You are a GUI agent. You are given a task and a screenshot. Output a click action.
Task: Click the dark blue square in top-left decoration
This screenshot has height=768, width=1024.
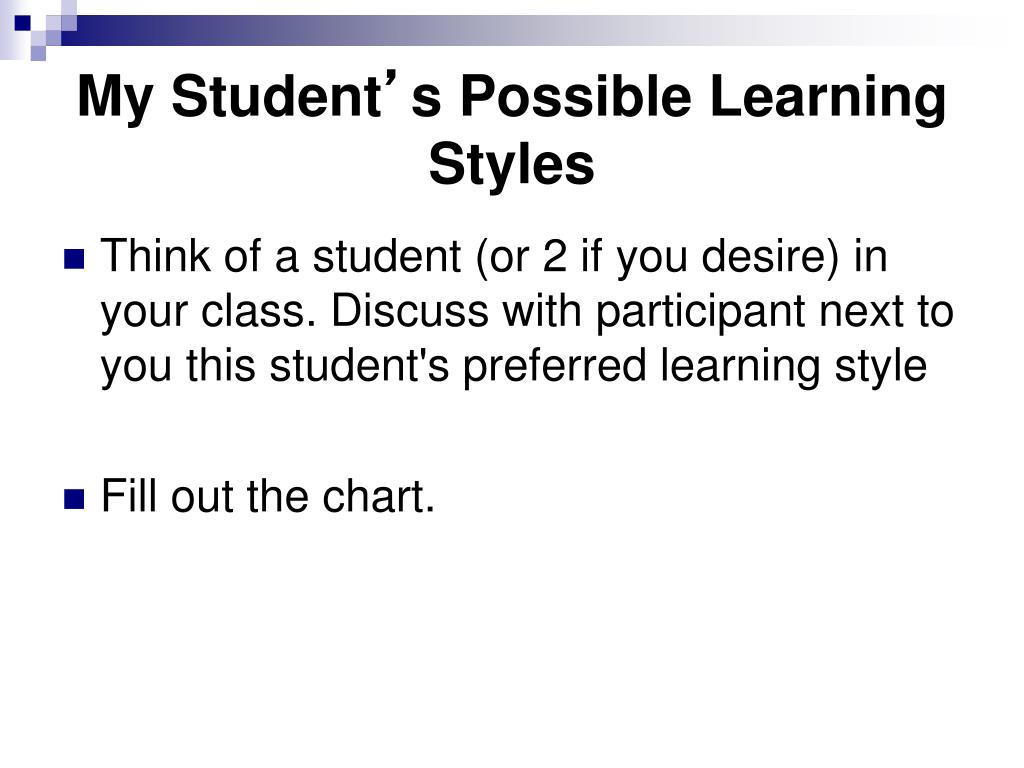[22, 22]
